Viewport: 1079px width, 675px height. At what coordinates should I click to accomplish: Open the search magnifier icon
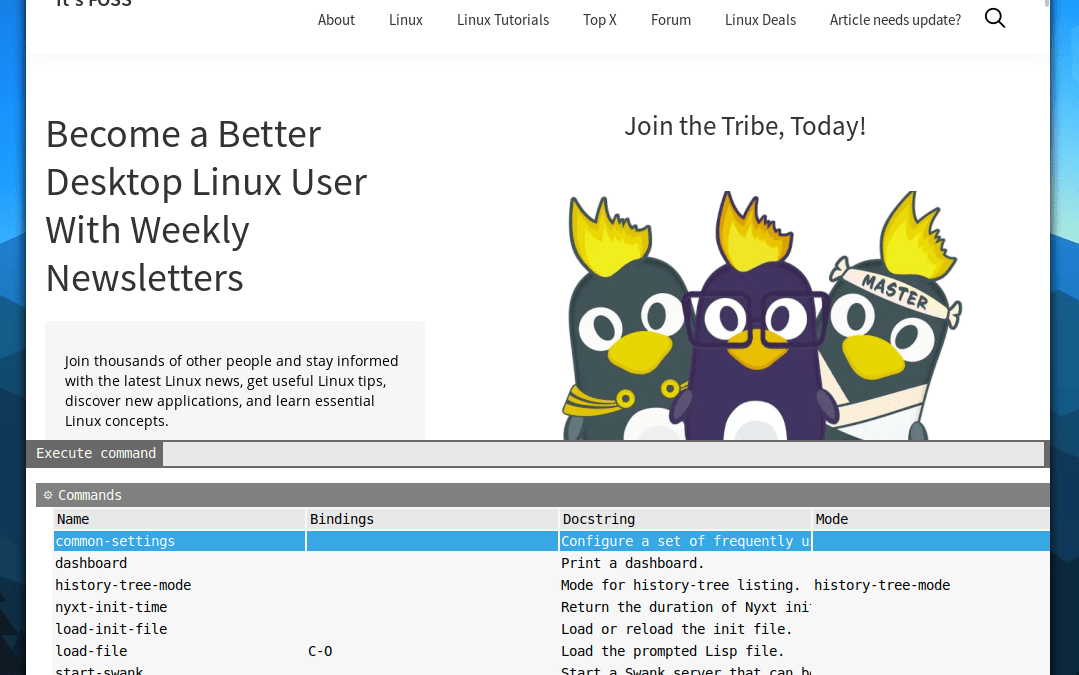(x=994, y=19)
